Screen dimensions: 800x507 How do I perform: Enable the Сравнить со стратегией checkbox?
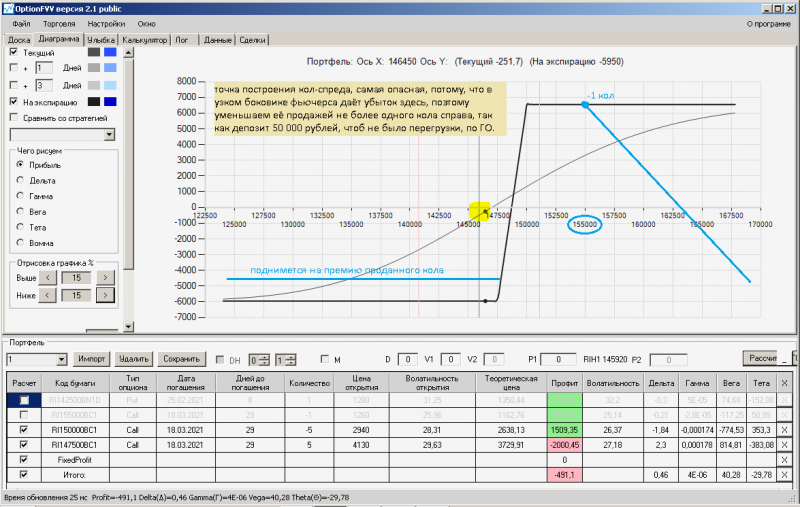coord(14,117)
